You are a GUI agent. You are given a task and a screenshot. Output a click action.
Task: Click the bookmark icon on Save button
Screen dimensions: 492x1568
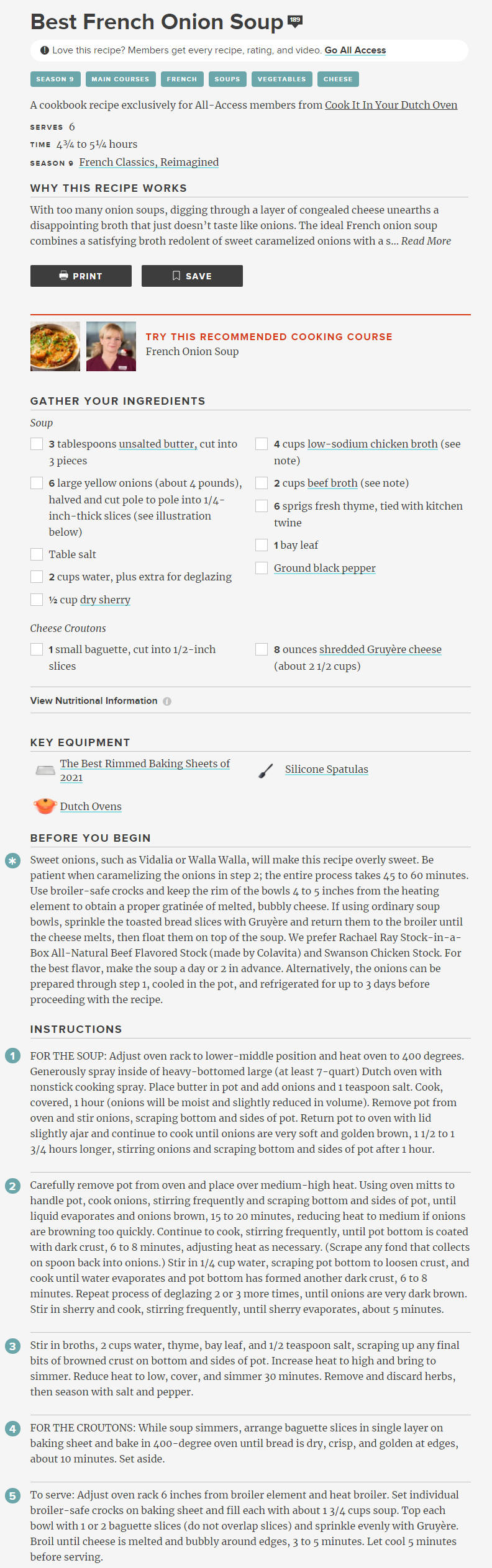[176, 276]
